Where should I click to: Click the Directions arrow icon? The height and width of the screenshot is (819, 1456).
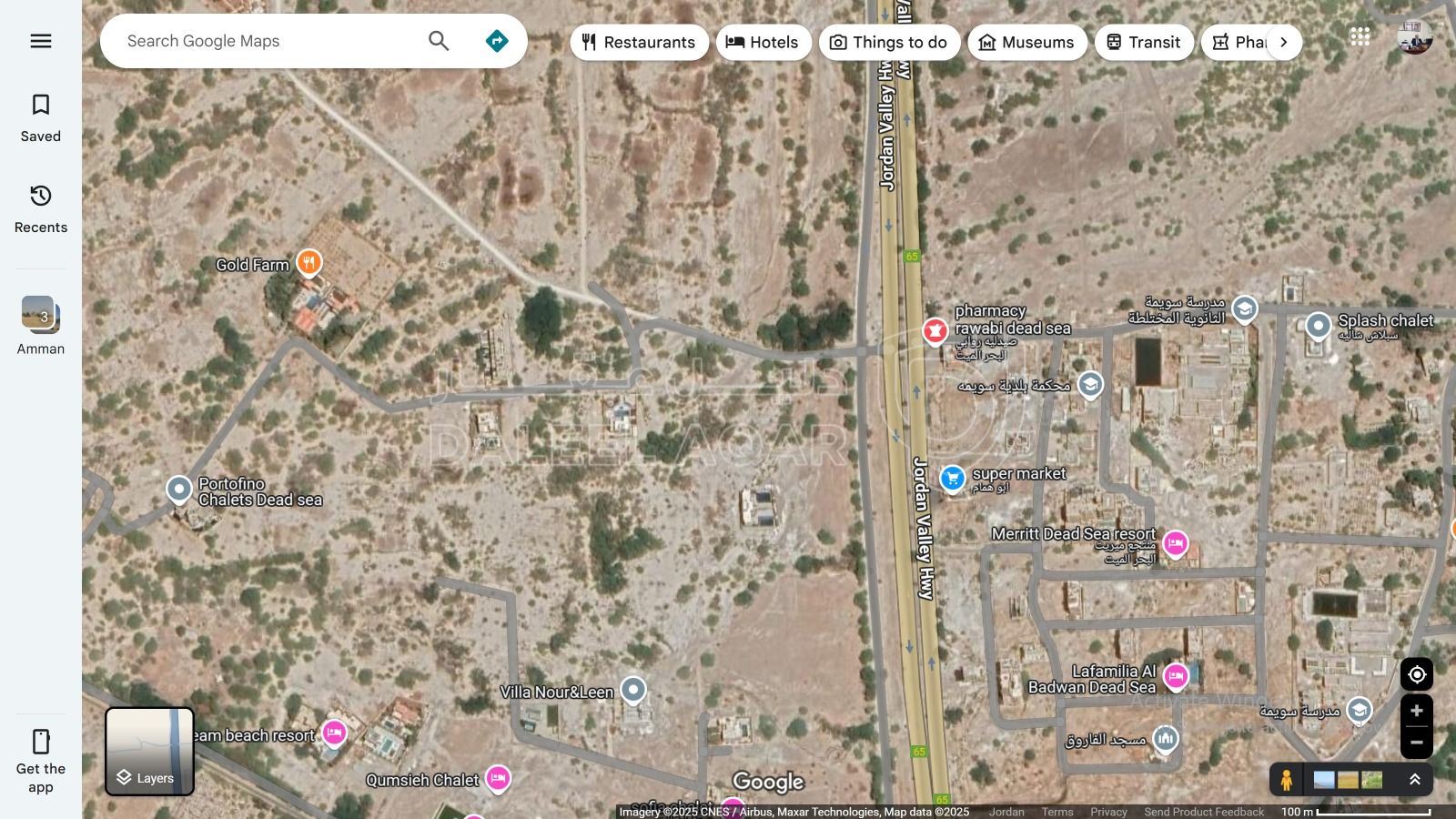pyautogui.click(x=497, y=41)
